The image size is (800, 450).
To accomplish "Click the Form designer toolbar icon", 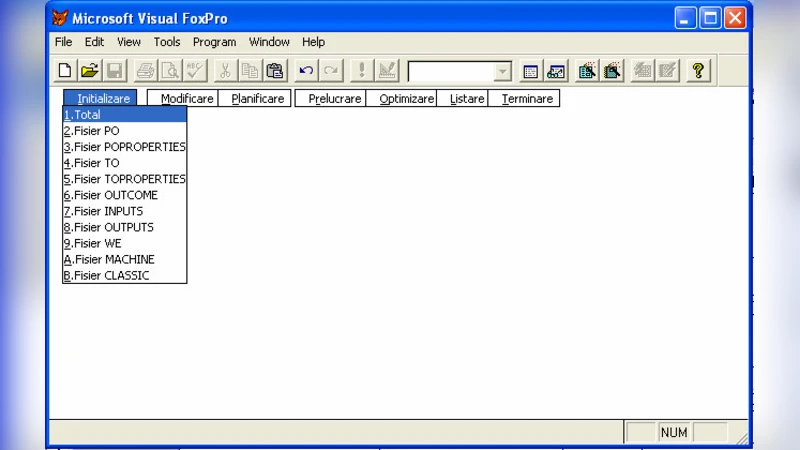I will 588,71.
